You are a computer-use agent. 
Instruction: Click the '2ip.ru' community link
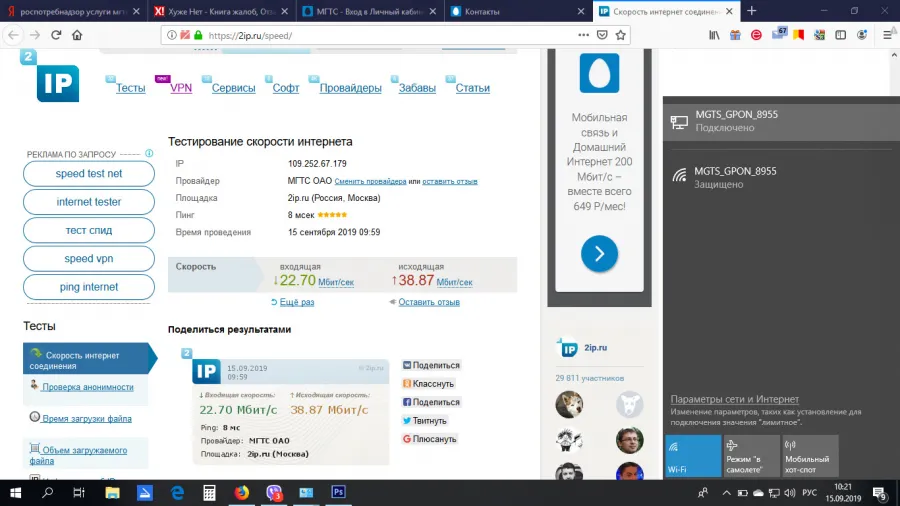(x=595, y=348)
